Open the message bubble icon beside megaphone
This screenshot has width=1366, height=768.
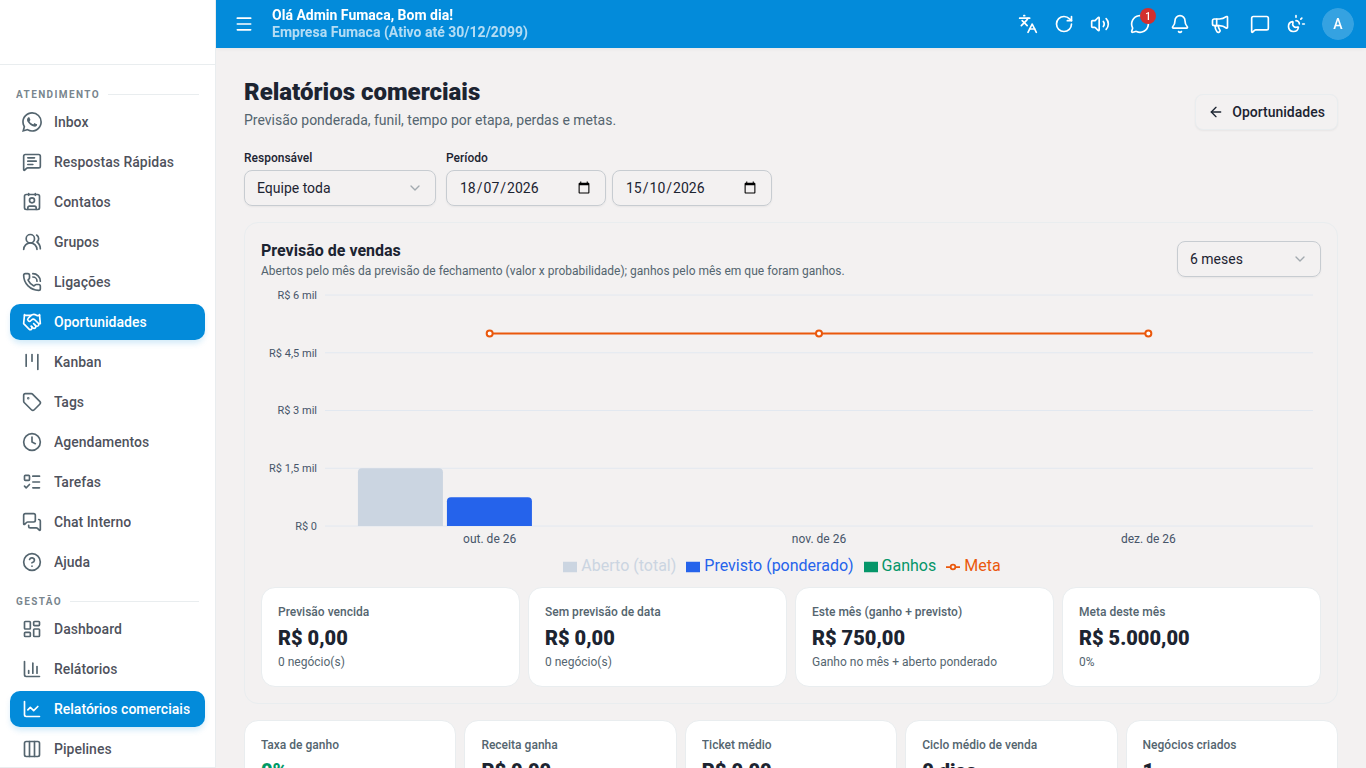click(1260, 24)
